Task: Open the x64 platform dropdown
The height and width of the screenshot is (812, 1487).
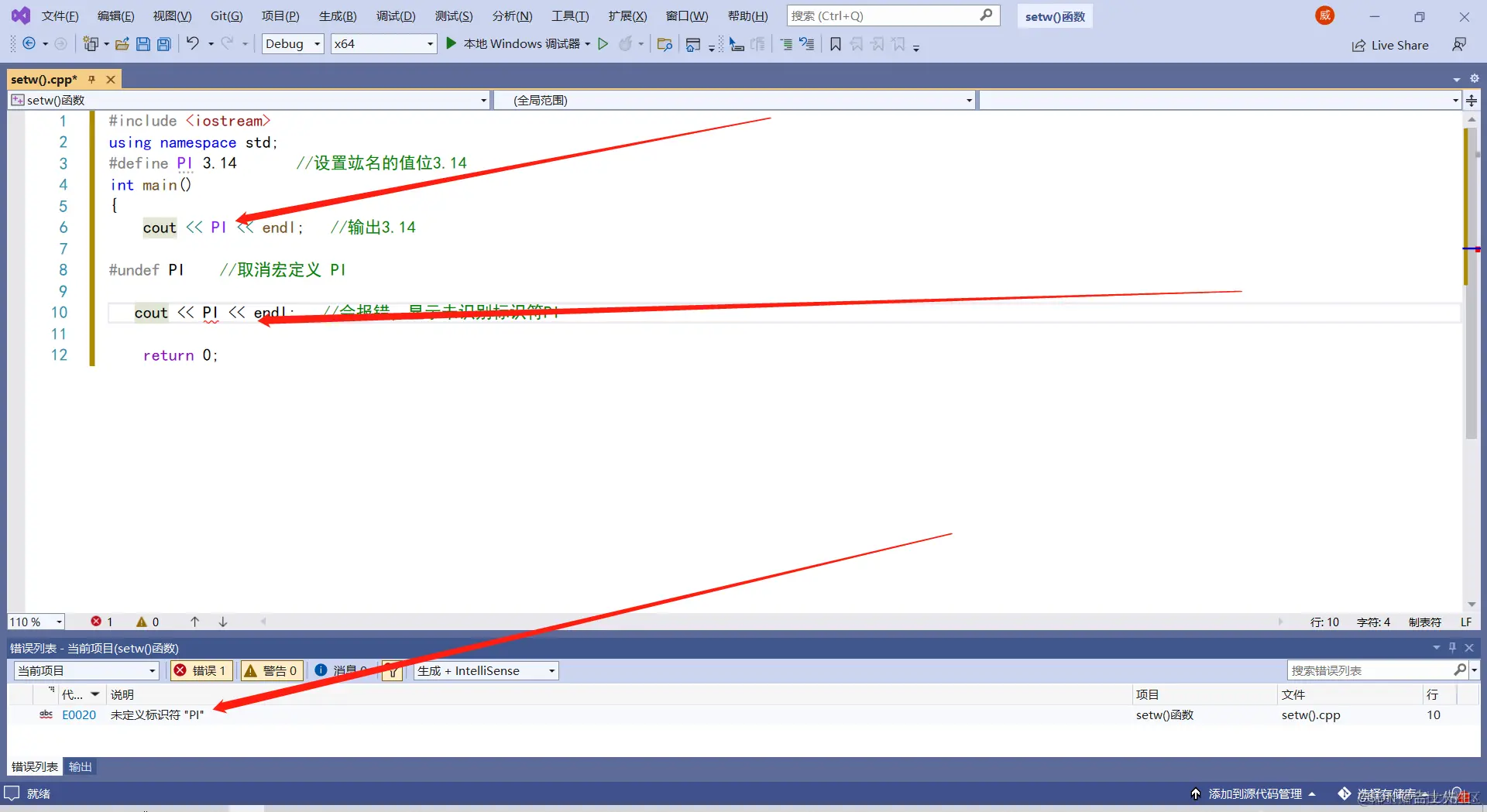Action: (x=383, y=44)
